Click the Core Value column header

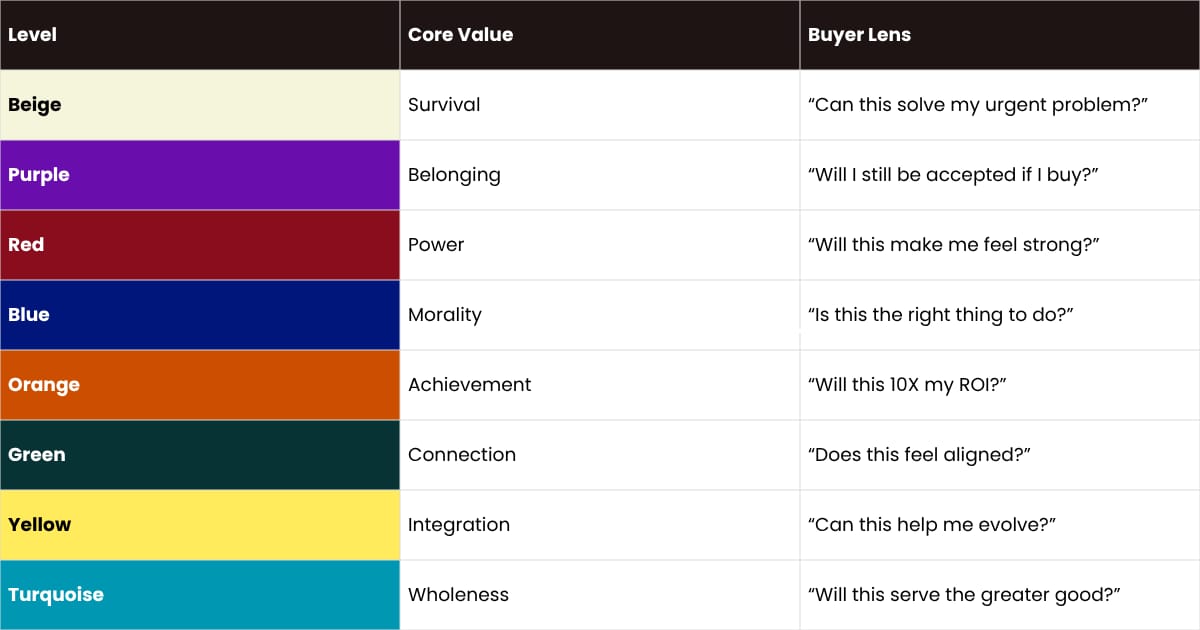tap(460, 35)
